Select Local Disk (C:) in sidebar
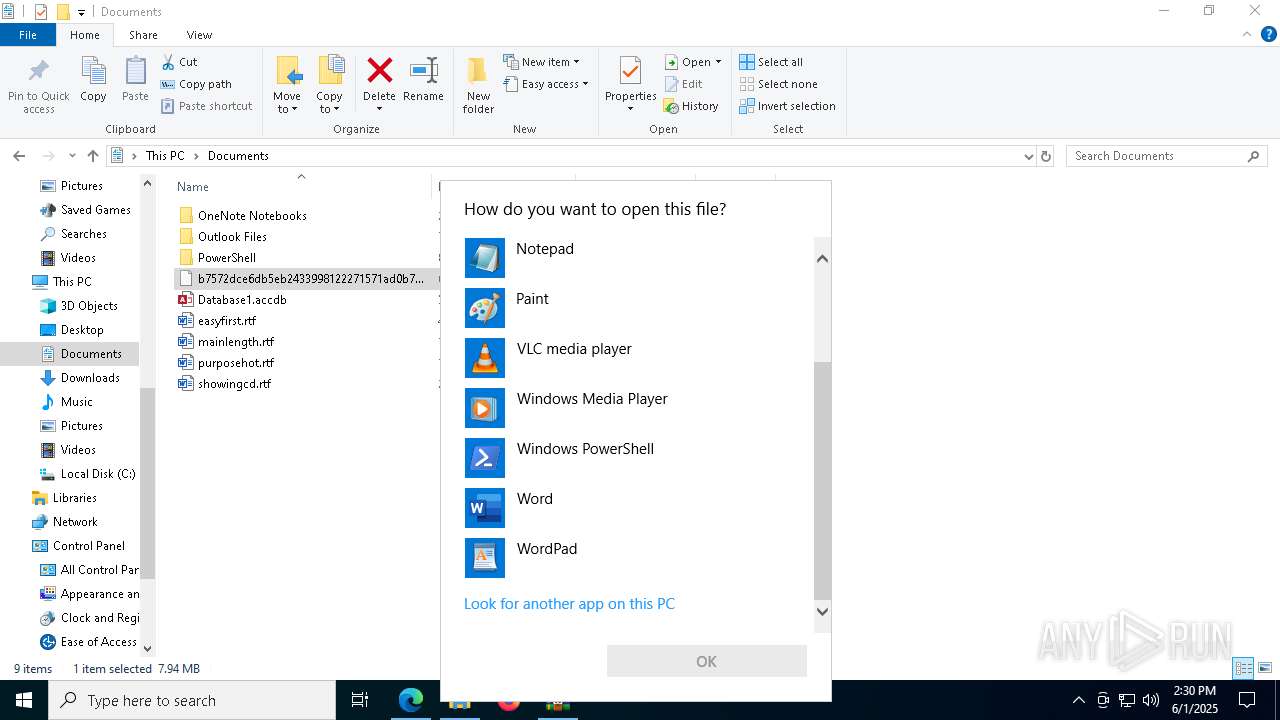Viewport: 1280px width, 720px height. pos(98,474)
